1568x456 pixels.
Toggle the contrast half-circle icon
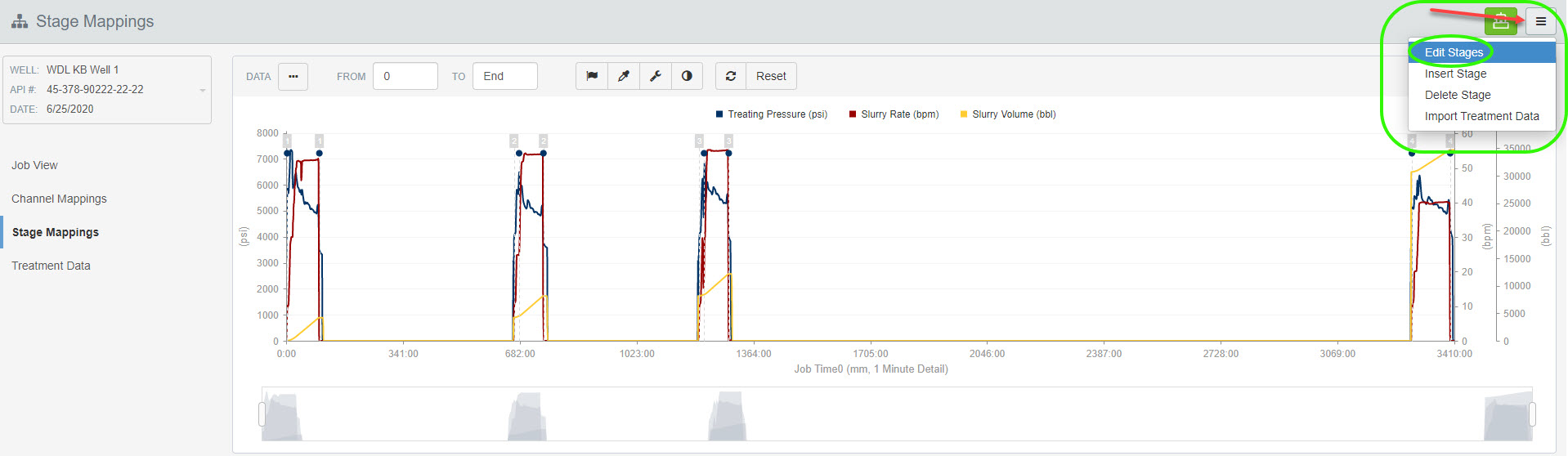click(x=687, y=76)
